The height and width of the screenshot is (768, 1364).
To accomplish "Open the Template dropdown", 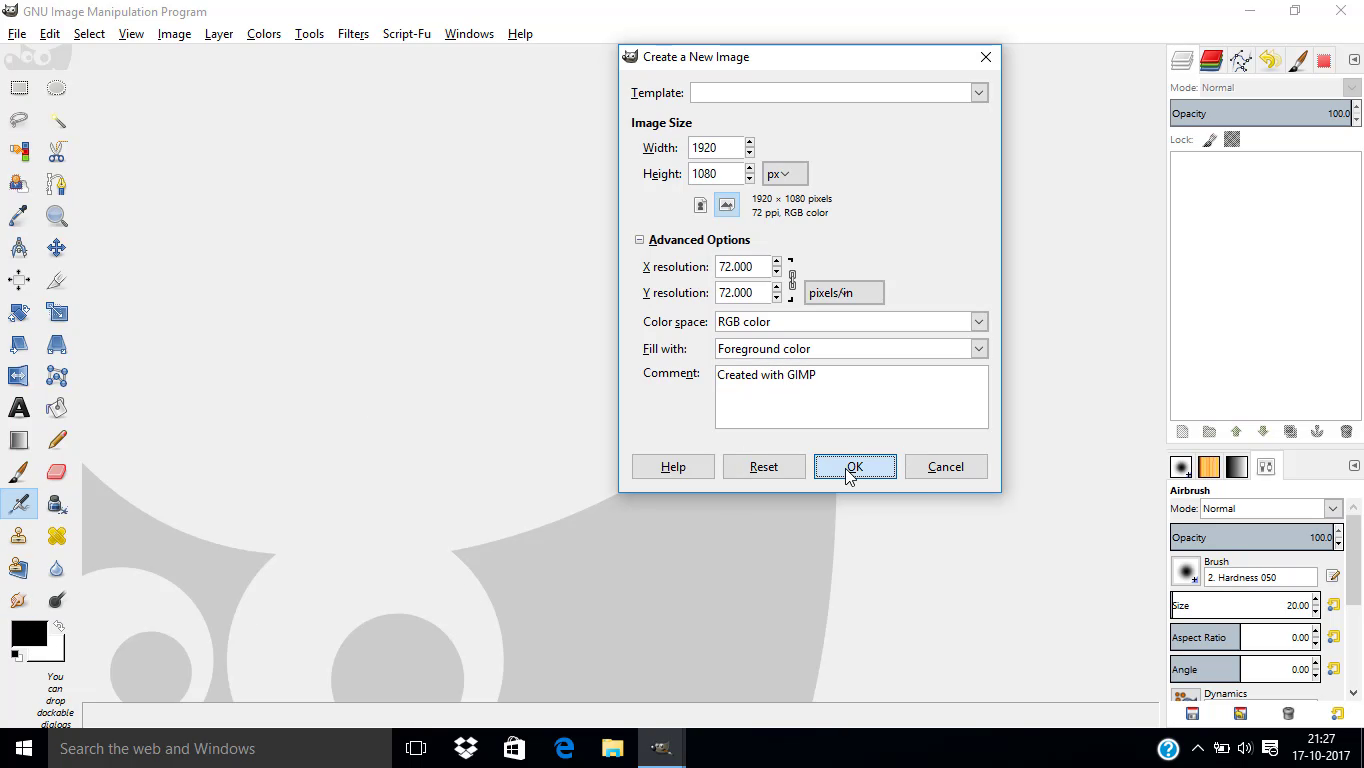I will click(978, 92).
